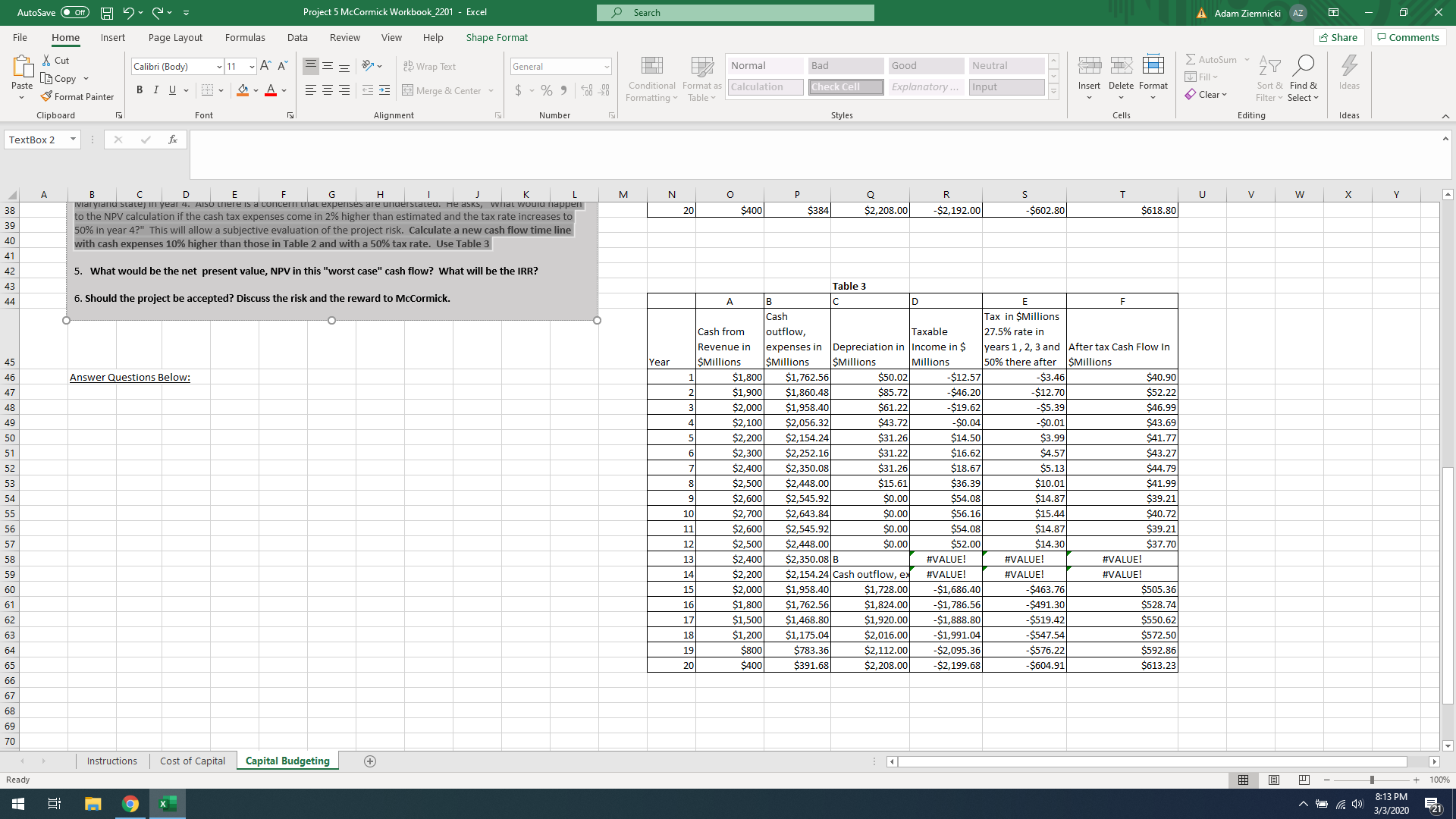Switch to the Formulas ribbon tab
Image resolution: width=1456 pixels, height=819 pixels.
point(245,37)
